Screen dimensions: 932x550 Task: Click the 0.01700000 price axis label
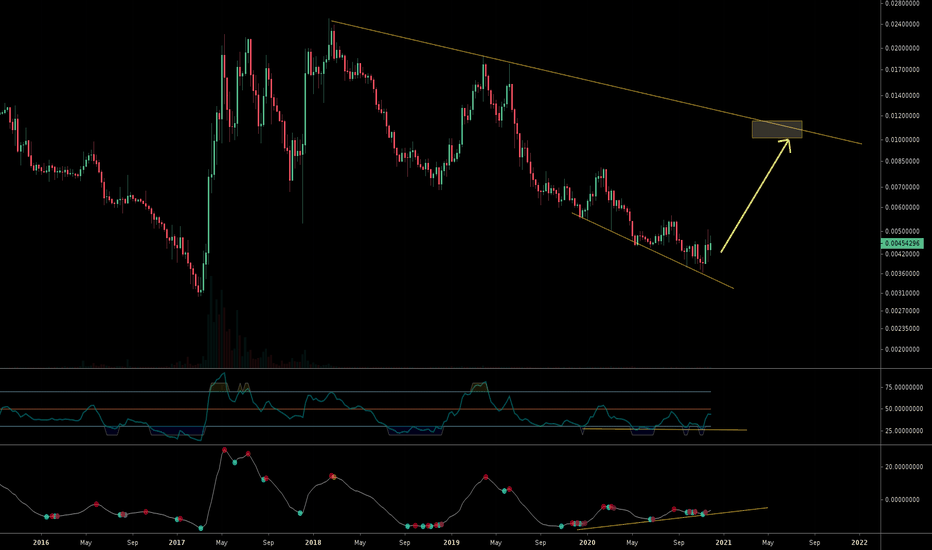tap(902, 70)
